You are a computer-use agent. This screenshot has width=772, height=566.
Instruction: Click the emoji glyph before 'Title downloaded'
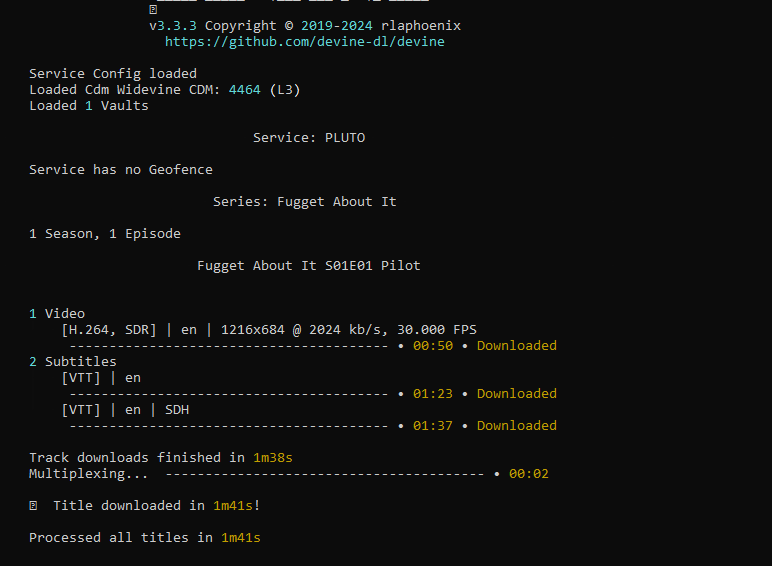pos(33,505)
